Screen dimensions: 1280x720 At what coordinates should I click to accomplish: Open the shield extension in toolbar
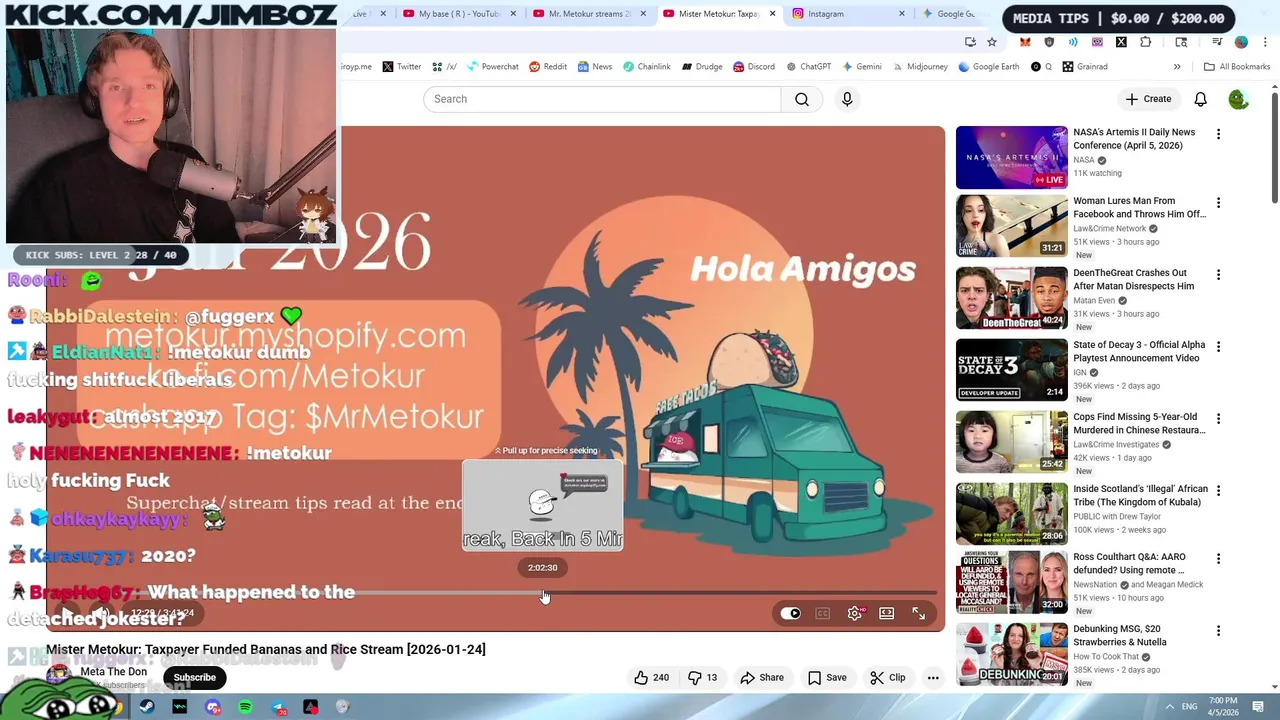pyautogui.click(x=1049, y=42)
